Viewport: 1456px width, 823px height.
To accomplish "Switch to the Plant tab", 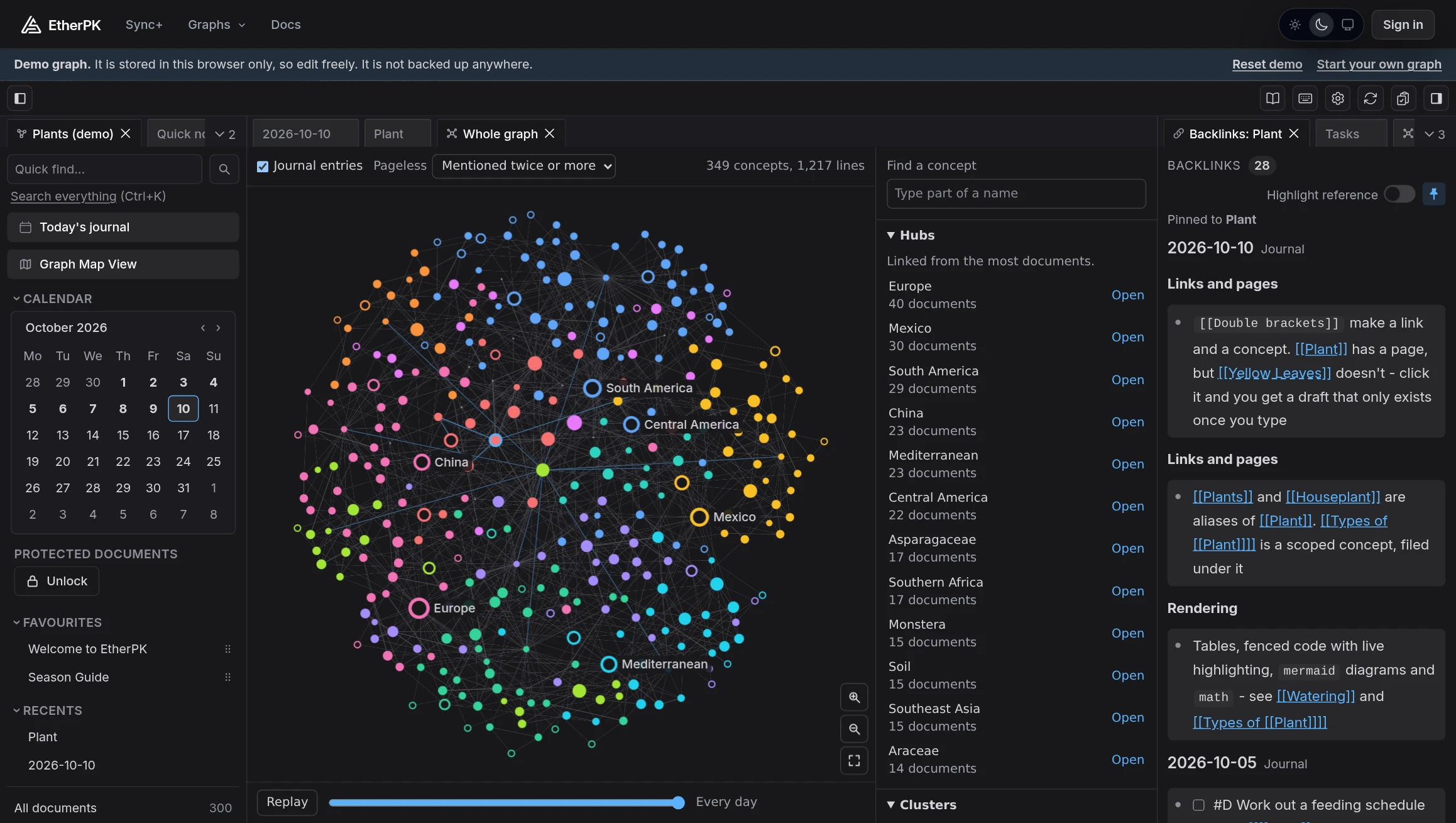I will click(397, 133).
